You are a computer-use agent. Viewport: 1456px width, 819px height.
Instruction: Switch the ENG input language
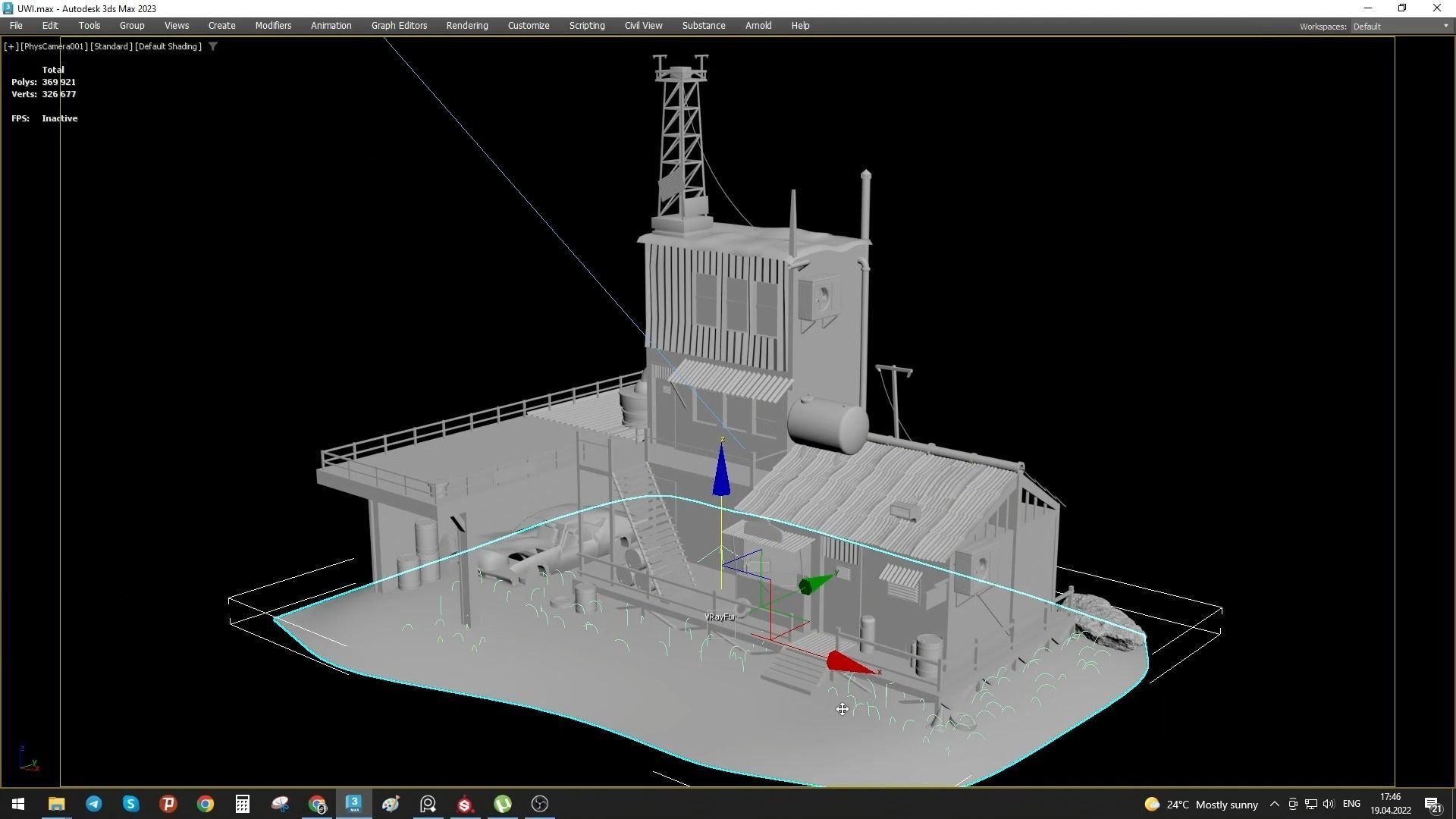[x=1351, y=804]
